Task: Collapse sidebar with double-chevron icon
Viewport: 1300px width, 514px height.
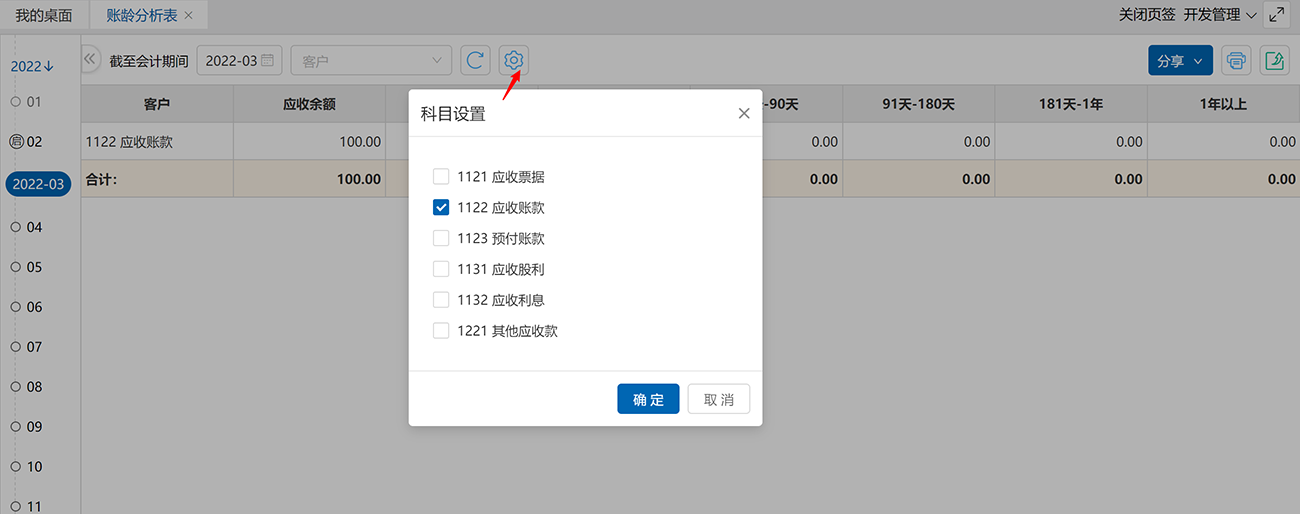Action: point(90,60)
